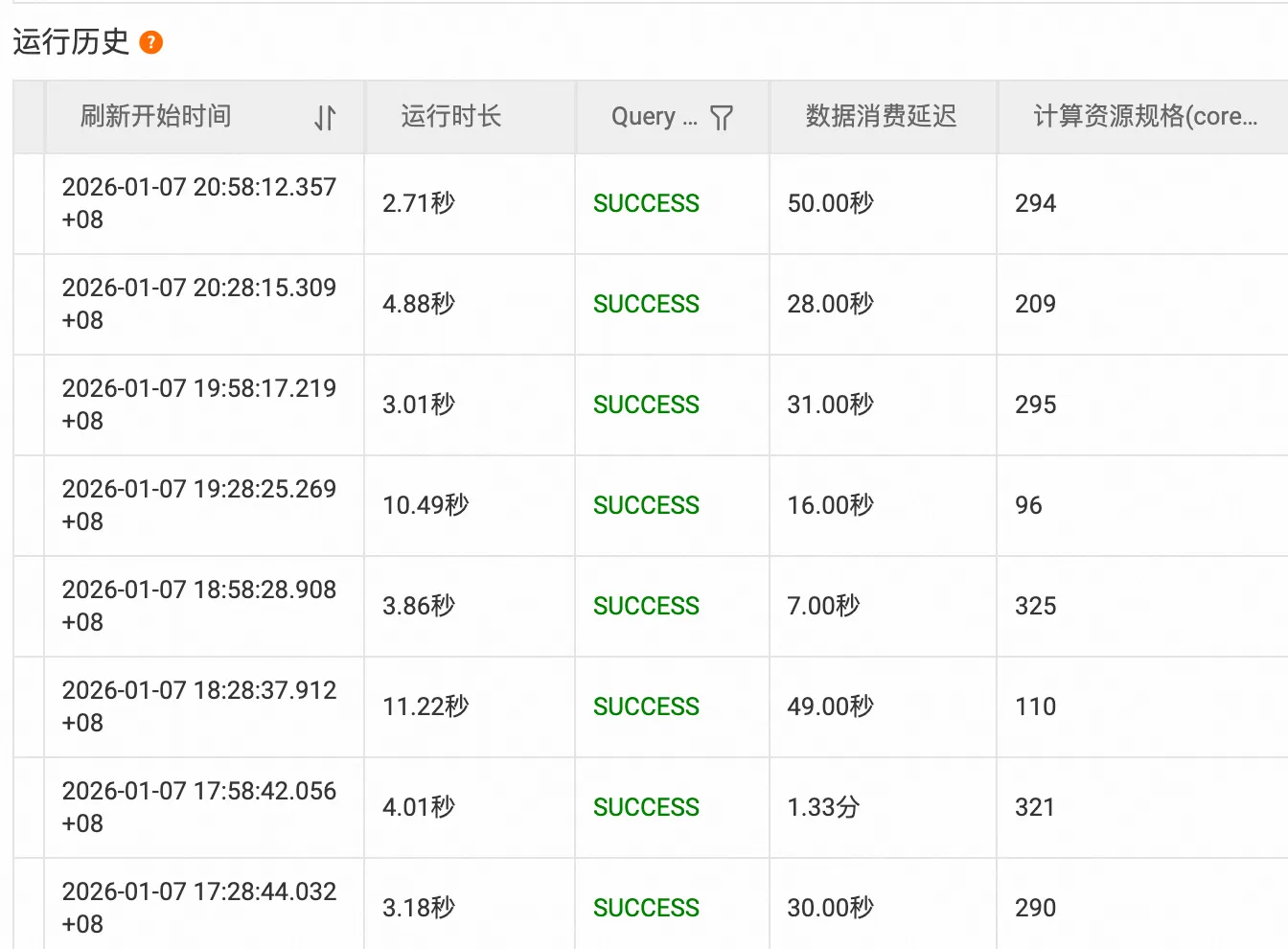Click the SUCCESS status of the 19:58:17.219 run
Viewport: 1288px width, 949px height.
pyautogui.click(x=646, y=405)
